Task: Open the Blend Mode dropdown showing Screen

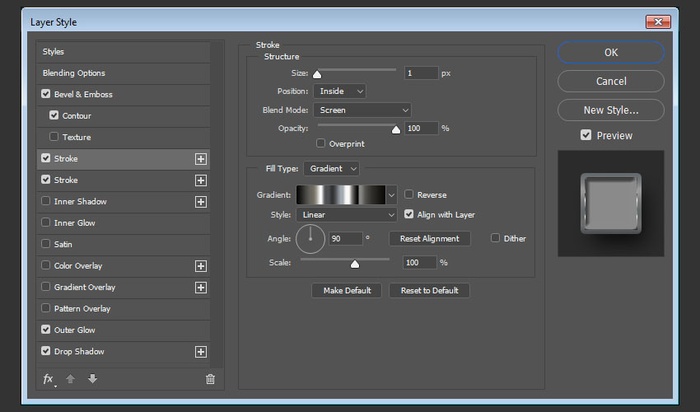Action: click(362, 110)
